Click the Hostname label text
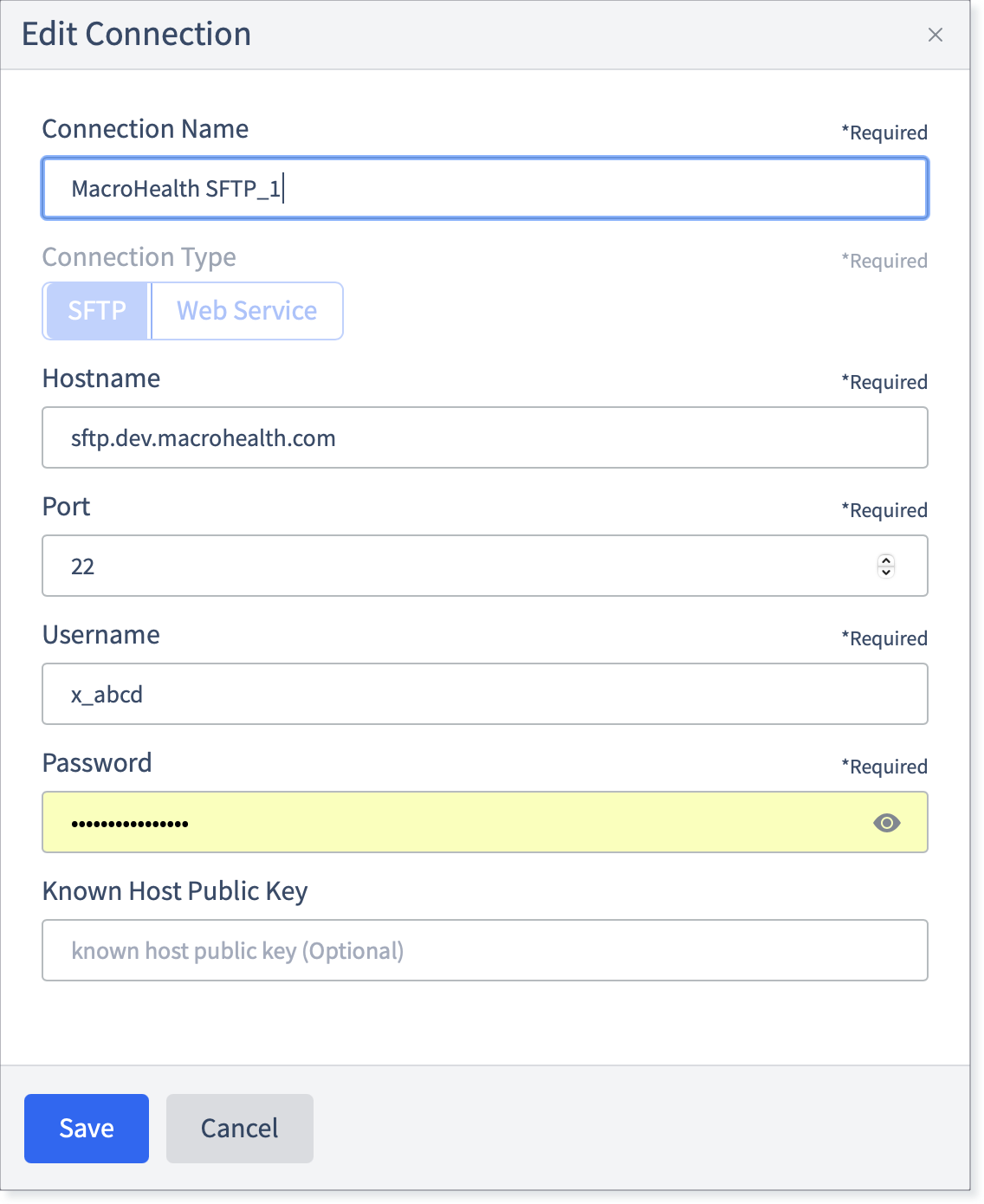The height and width of the screenshot is (1204, 984). [x=101, y=379]
